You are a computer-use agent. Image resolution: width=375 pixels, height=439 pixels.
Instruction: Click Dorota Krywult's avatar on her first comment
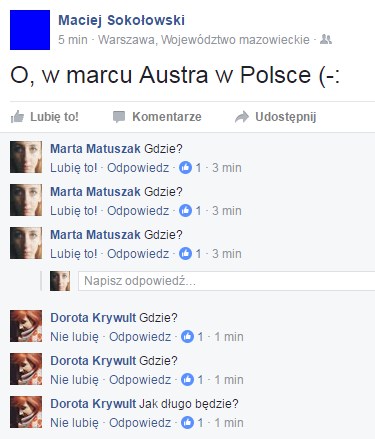pos(26,326)
